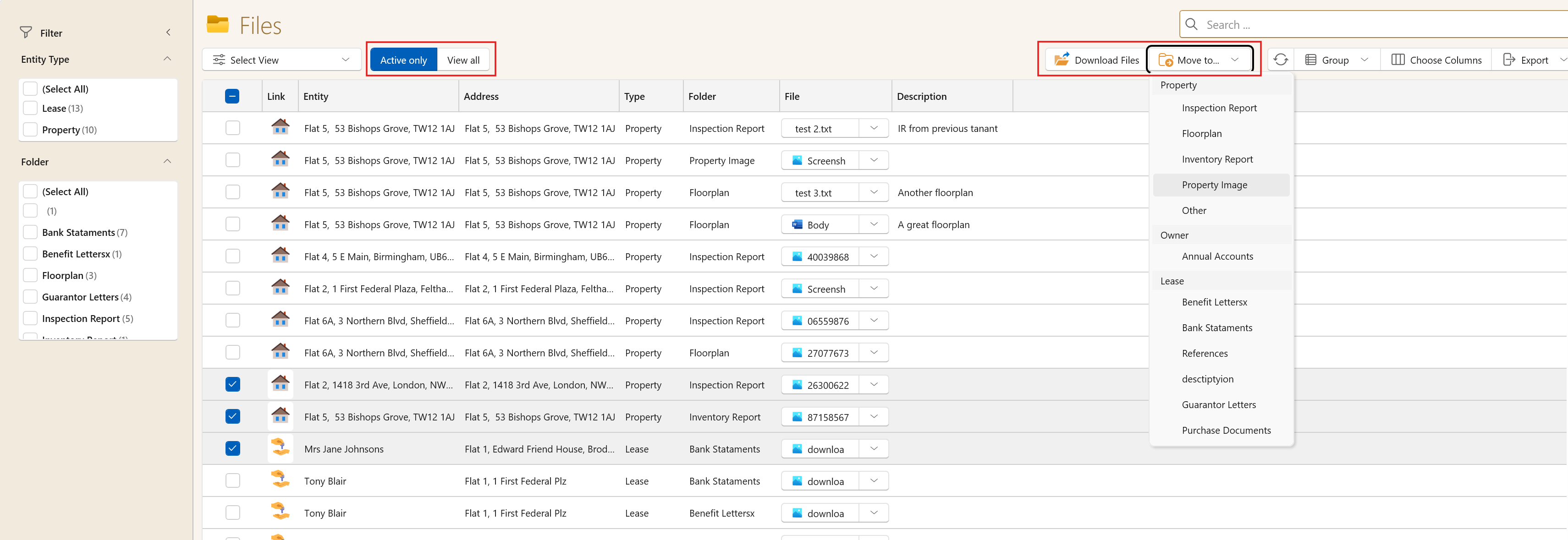This screenshot has width=1568, height=540.
Task: Uncheck the Mrs Jane Johnsons row checkbox
Action: (x=232, y=448)
